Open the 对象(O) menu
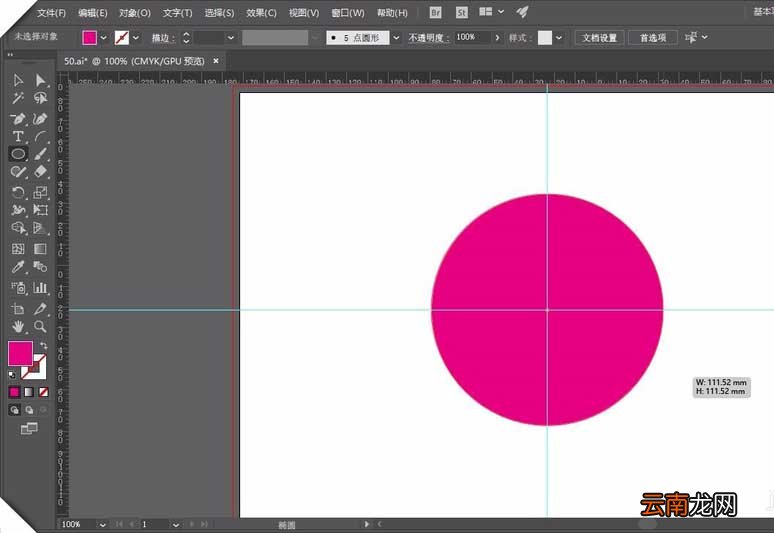This screenshot has width=774, height=533. pyautogui.click(x=135, y=13)
